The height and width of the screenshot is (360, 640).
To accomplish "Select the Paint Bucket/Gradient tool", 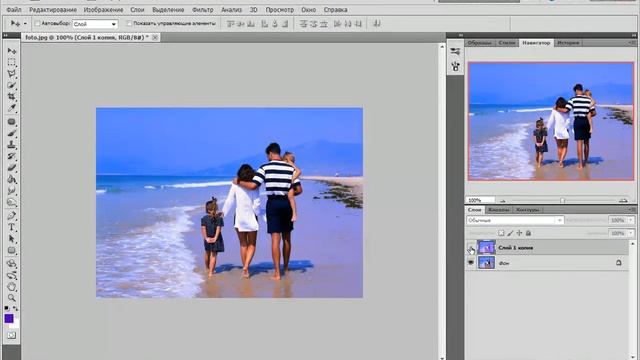I will [x=11, y=180].
